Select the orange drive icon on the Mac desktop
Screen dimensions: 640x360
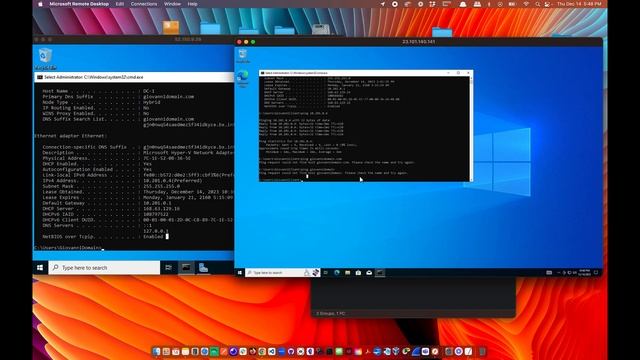[171, 27]
